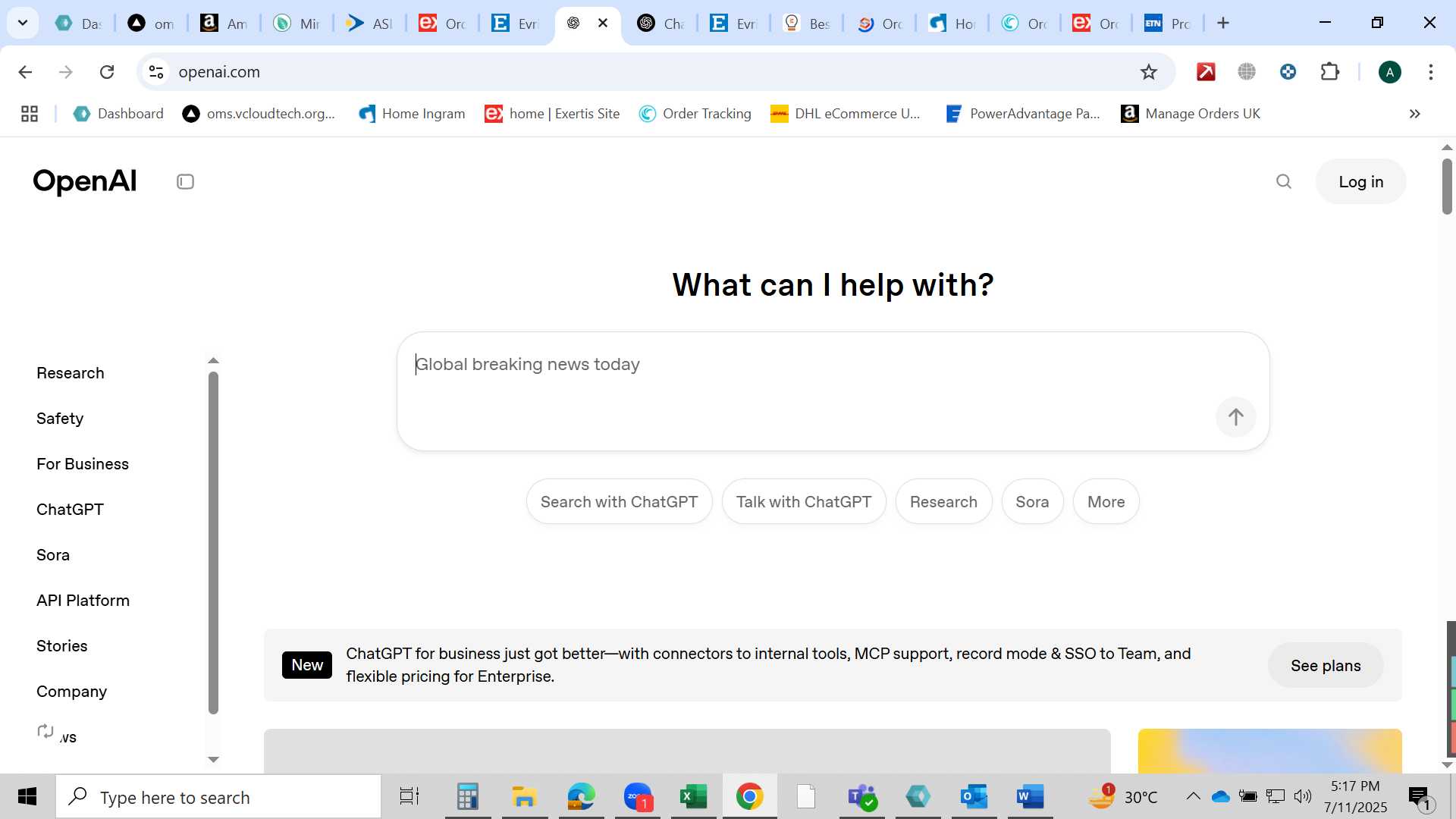Open For Business in the sidebar
The image size is (1456, 819).
pos(83,464)
